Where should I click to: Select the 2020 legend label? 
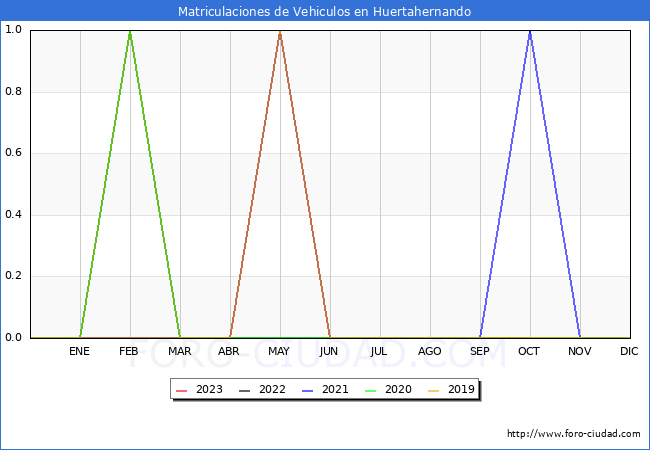click(x=398, y=390)
